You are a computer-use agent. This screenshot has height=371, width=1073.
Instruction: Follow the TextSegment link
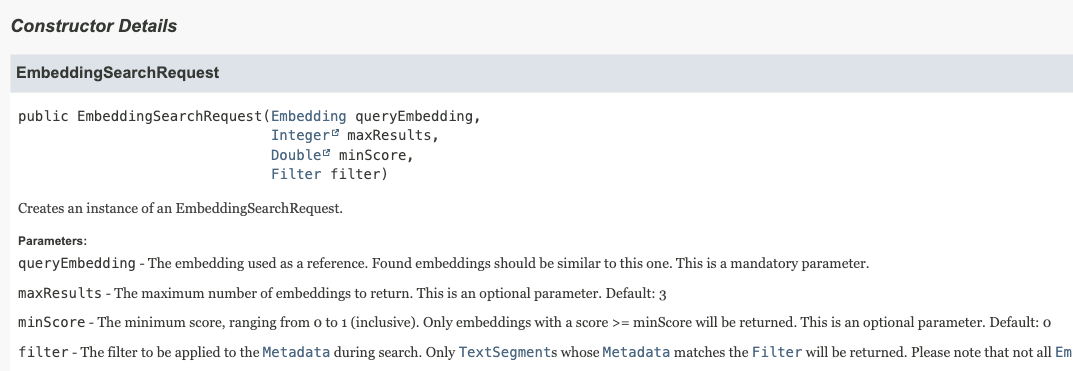click(x=504, y=353)
